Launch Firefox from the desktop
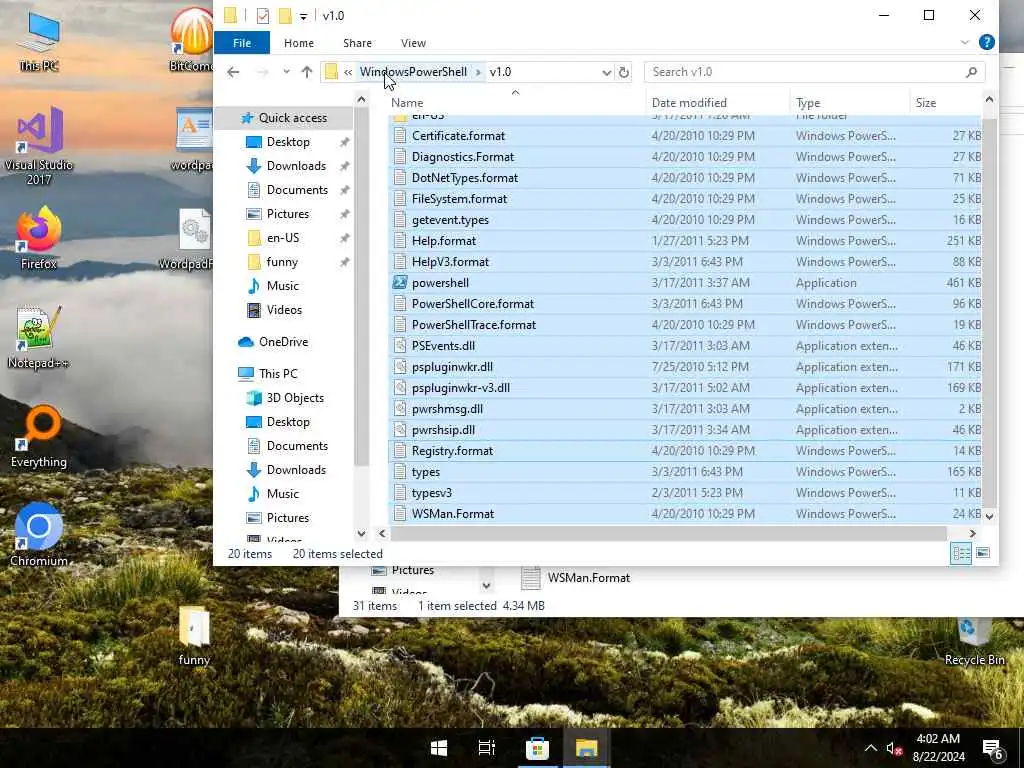This screenshot has width=1024, height=768. (39, 238)
